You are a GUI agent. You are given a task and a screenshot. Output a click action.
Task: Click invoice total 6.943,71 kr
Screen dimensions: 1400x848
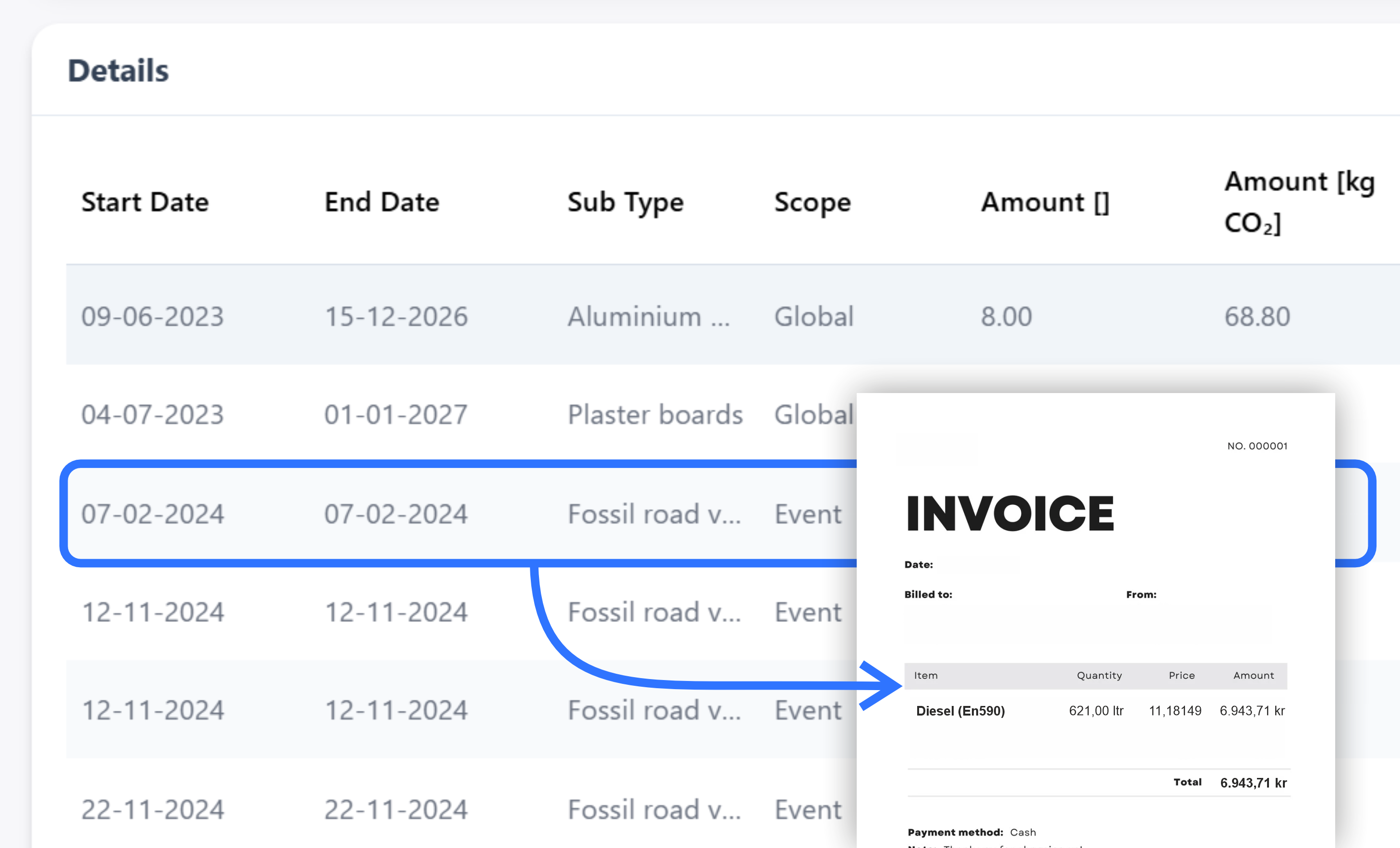click(x=1253, y=783)
